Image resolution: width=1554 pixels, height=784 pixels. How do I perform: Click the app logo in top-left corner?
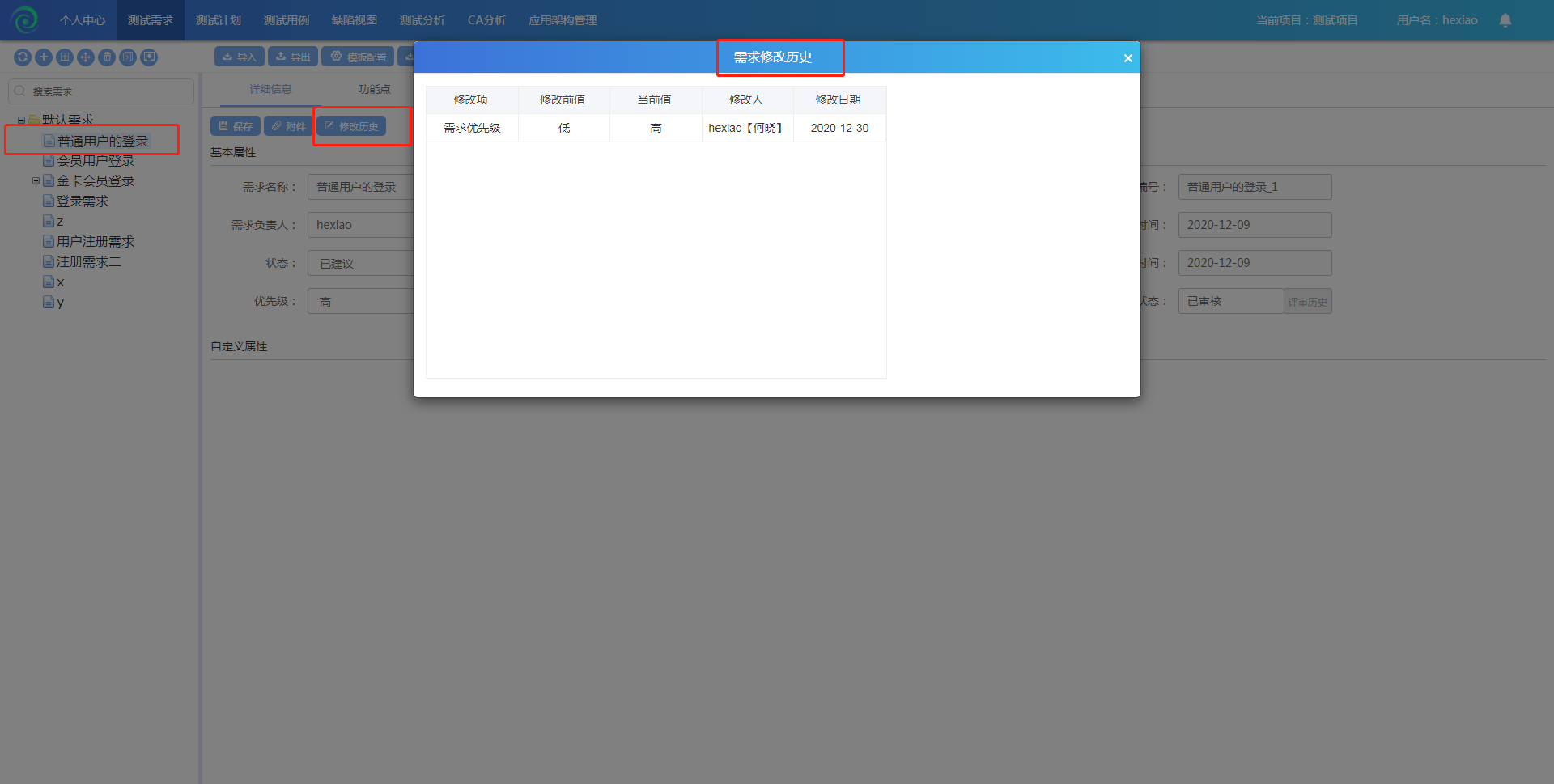point(24,19)
